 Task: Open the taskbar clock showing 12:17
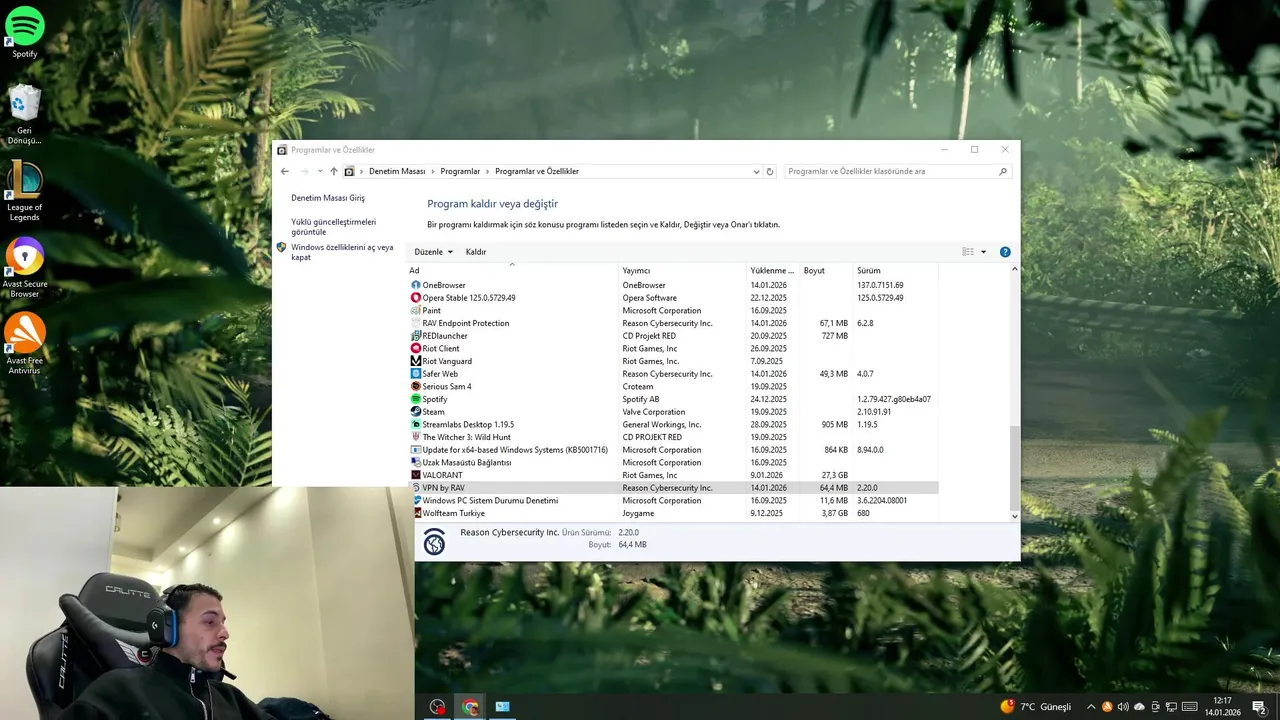point(1222,707)
